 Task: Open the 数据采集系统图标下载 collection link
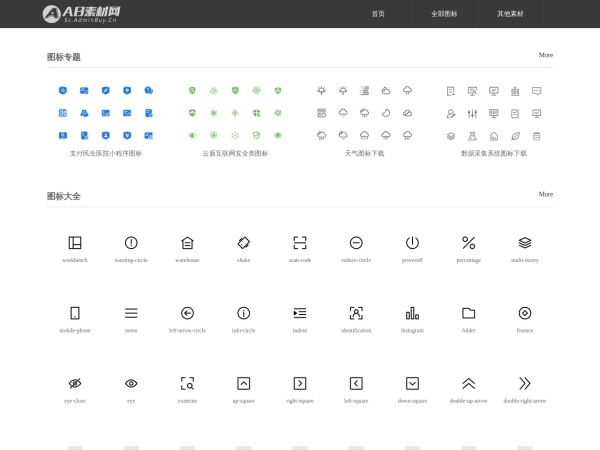pyautogui.click(x=494, y=153)
